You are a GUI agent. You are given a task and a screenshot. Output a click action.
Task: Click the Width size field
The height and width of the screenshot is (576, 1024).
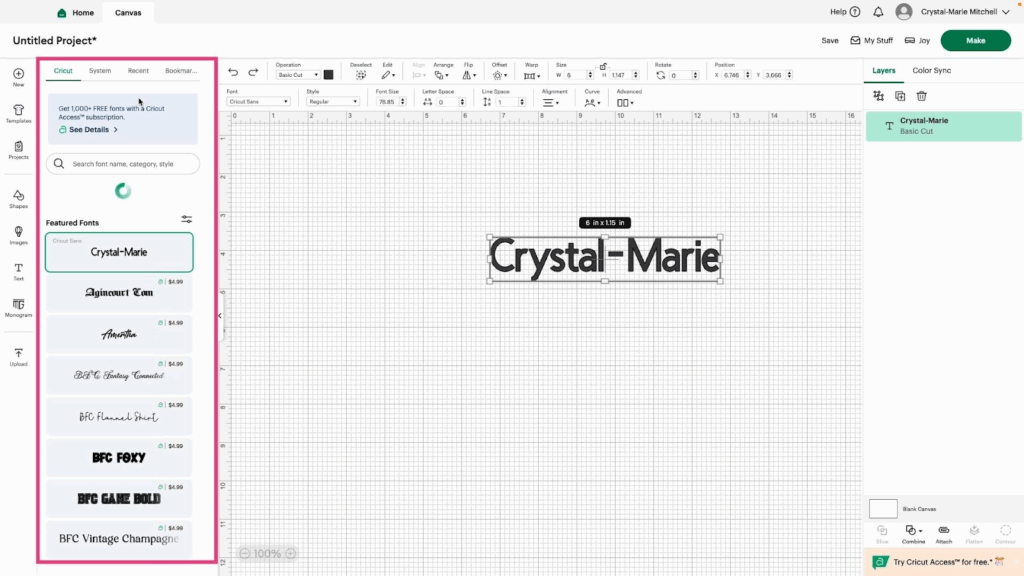[575, 76]
